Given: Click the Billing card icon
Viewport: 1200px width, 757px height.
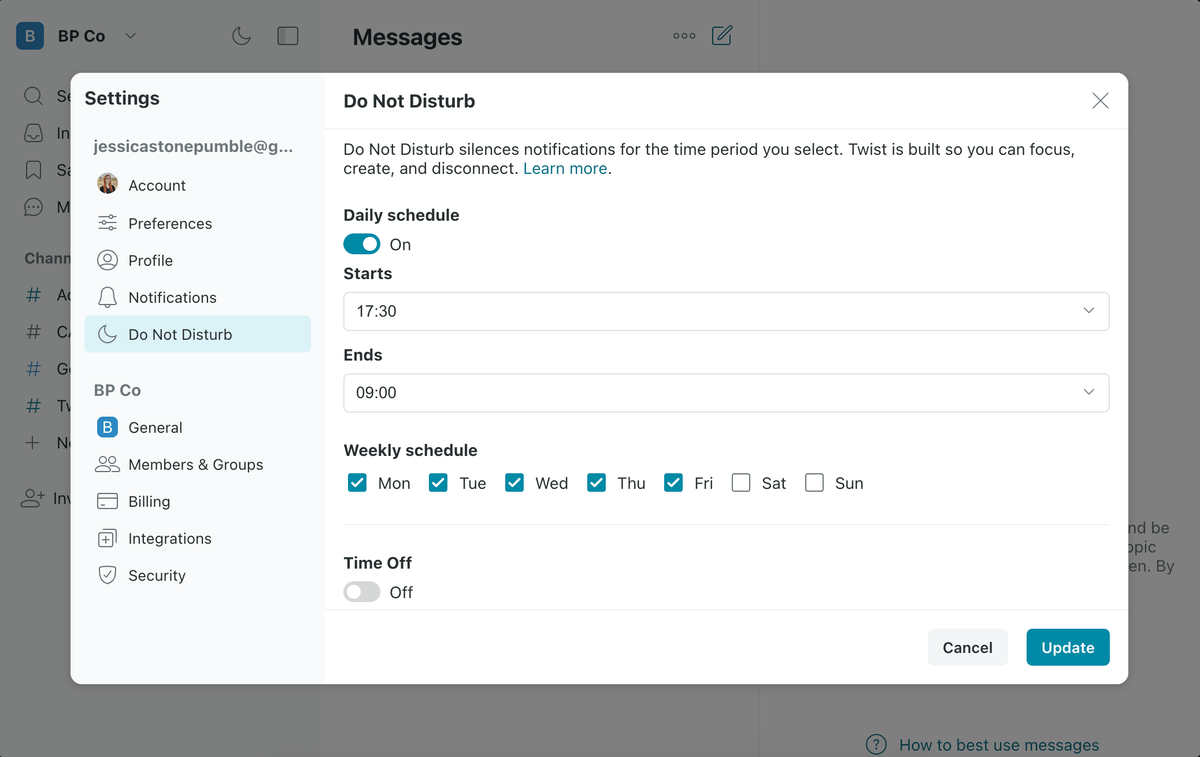Looking at the screenshot, I should coord(107,501).
